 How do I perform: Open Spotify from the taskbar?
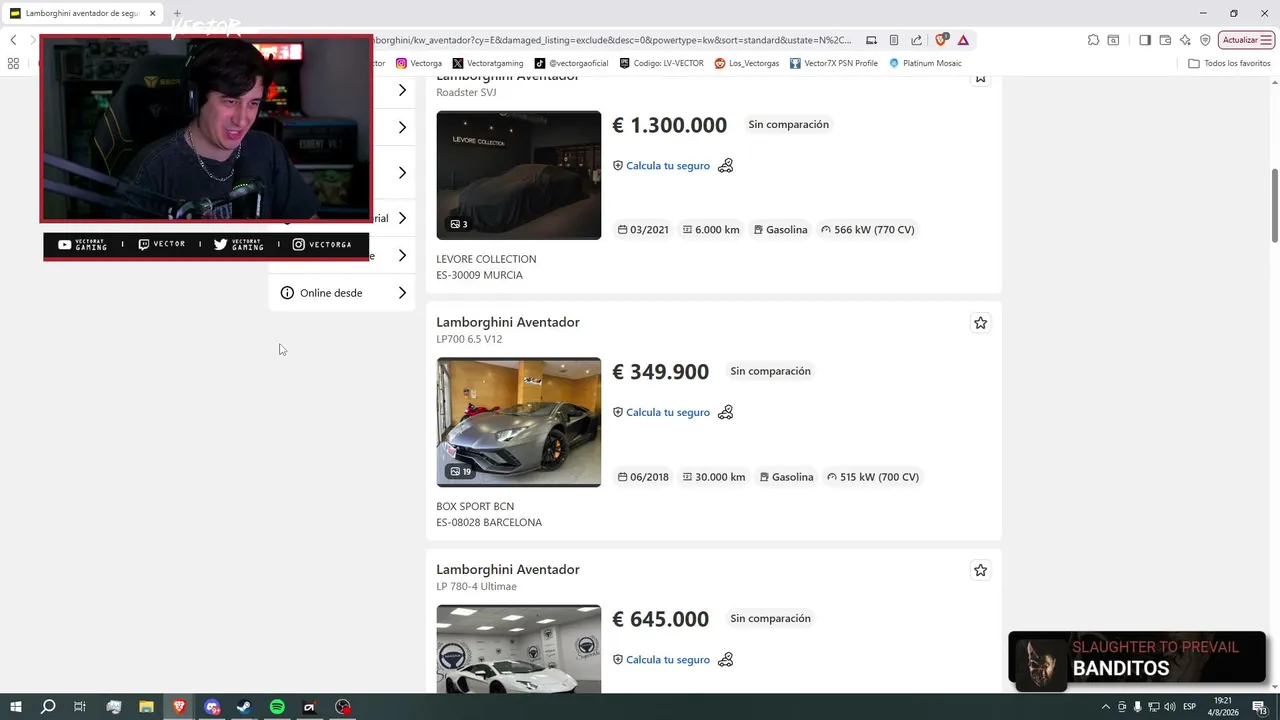coord(277,707)
